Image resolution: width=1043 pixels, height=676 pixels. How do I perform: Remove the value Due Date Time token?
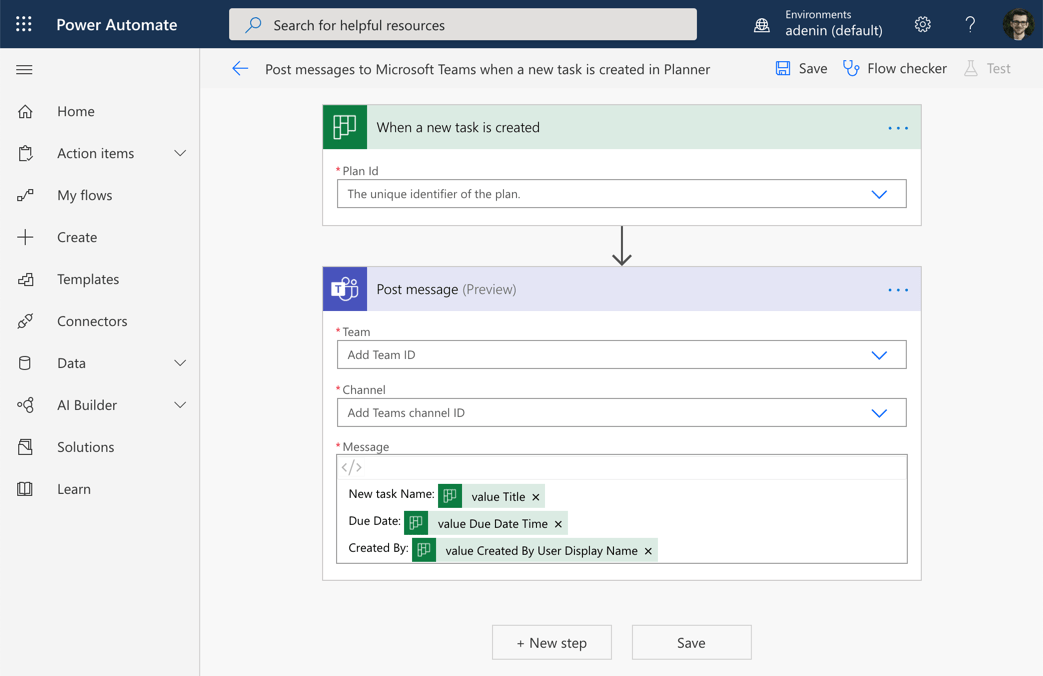558,524
